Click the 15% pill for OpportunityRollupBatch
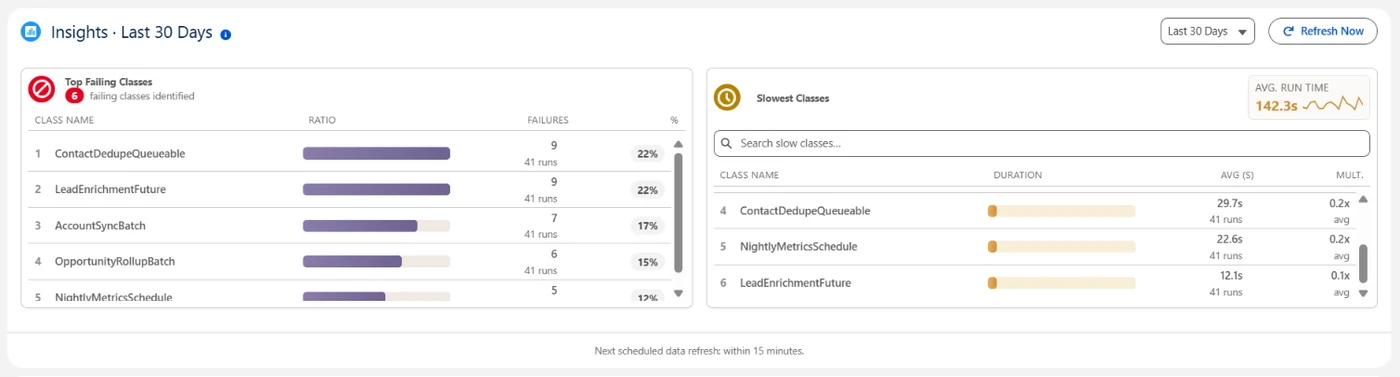This screenshot has height=377, width=1400. (x=647, y=262)
